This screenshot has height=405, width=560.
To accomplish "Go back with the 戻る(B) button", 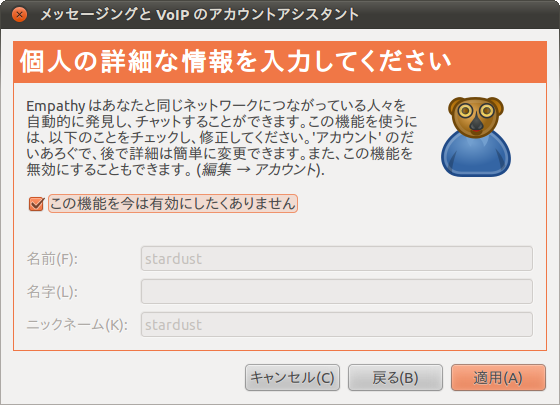I will [395, 378].
